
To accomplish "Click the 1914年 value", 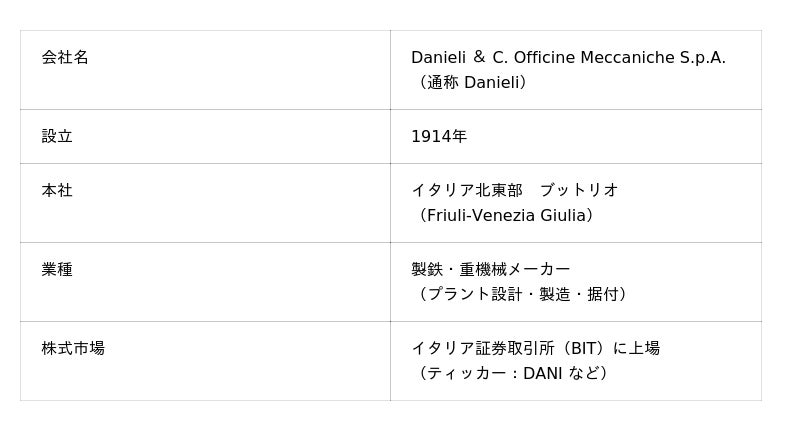I will tap(439, 137).
